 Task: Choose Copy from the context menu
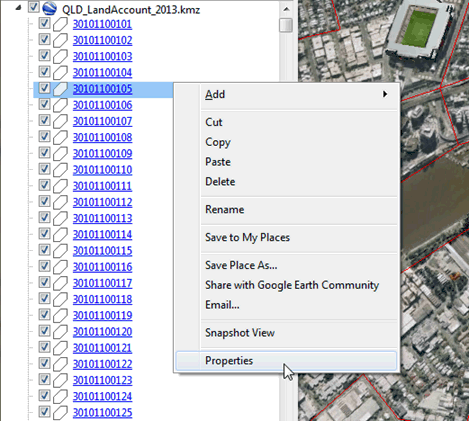(x=287, y=142)
